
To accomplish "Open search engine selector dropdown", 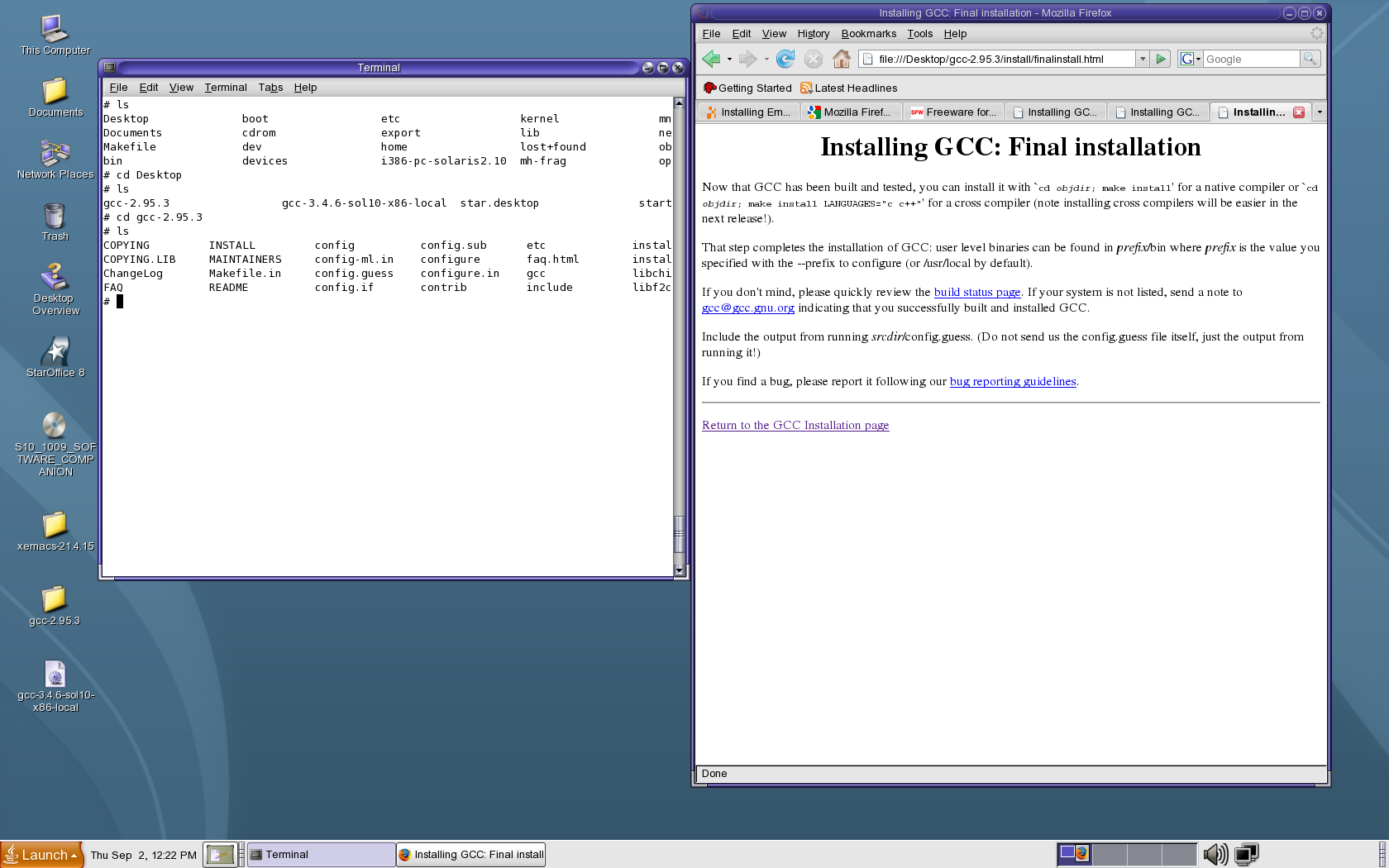I will 1191,59.
